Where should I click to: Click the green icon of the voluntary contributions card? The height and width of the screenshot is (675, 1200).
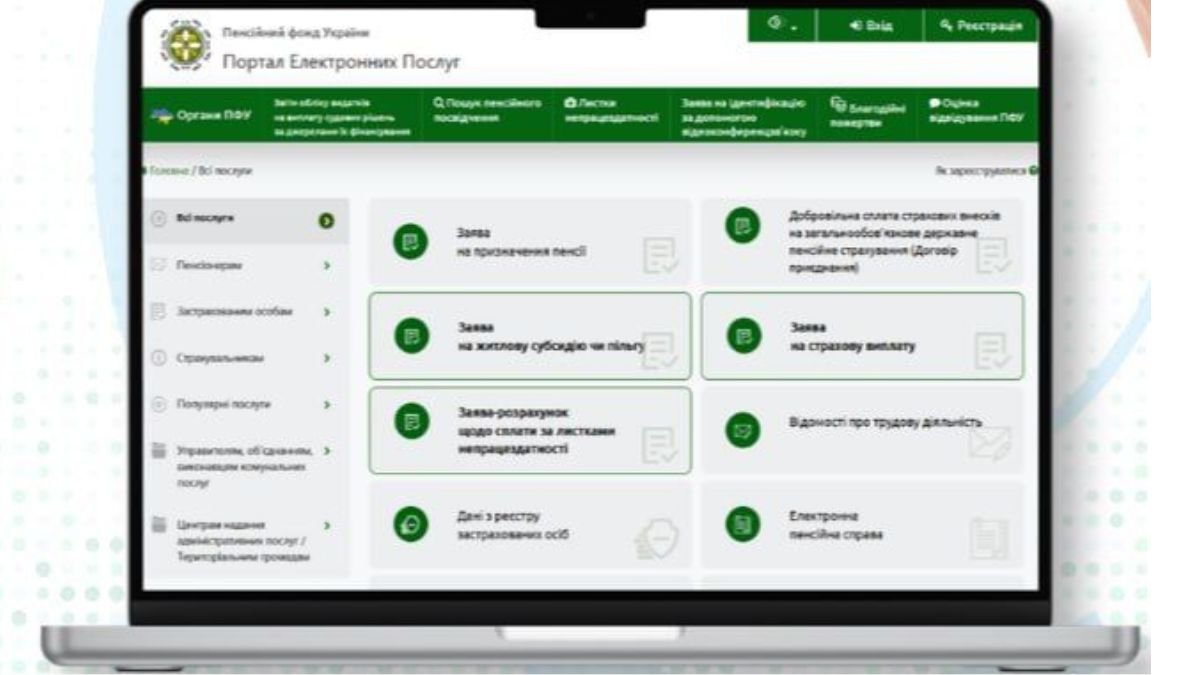(x=742, y=226)
